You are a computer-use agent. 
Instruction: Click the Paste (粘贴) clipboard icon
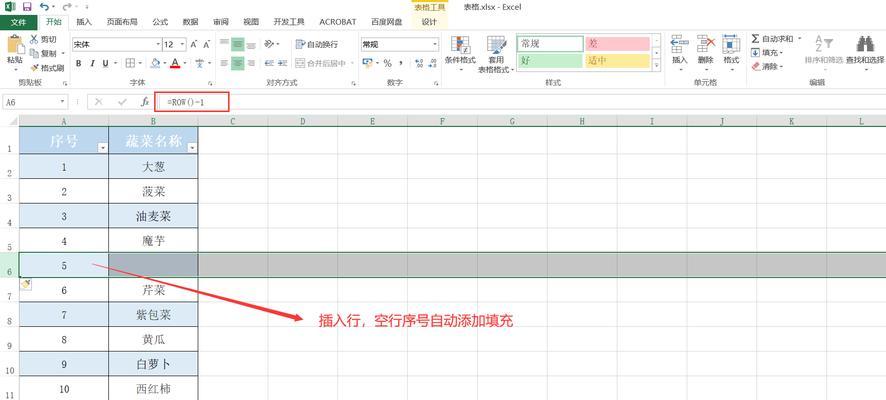pos(15,45)
